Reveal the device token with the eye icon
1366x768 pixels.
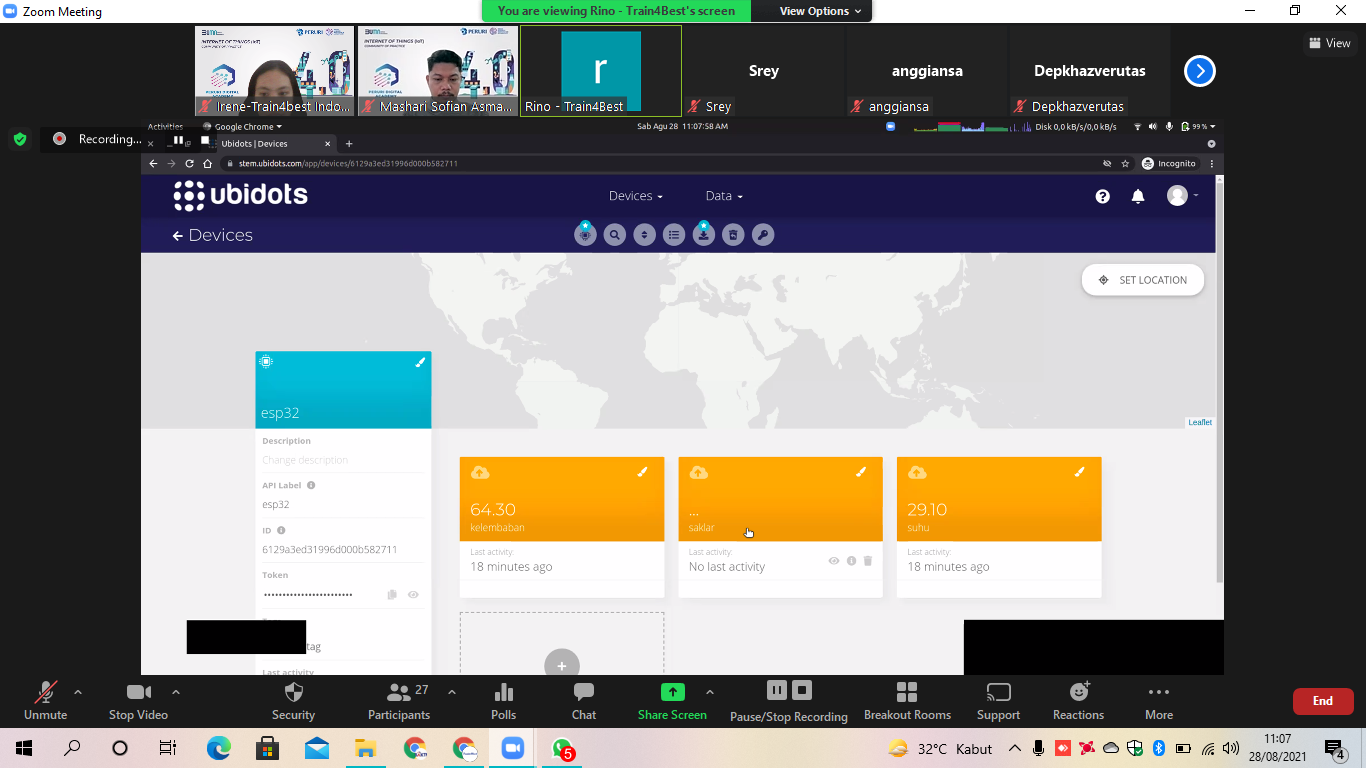tap(413, 595)
